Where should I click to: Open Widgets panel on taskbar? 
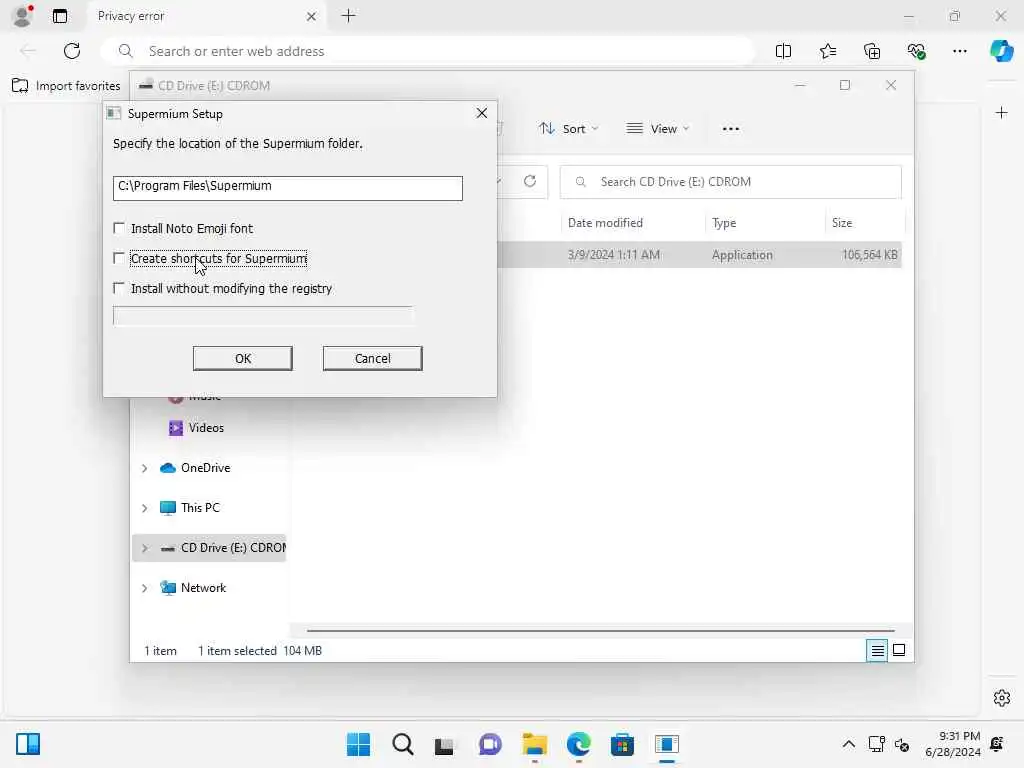click(28, 744)
